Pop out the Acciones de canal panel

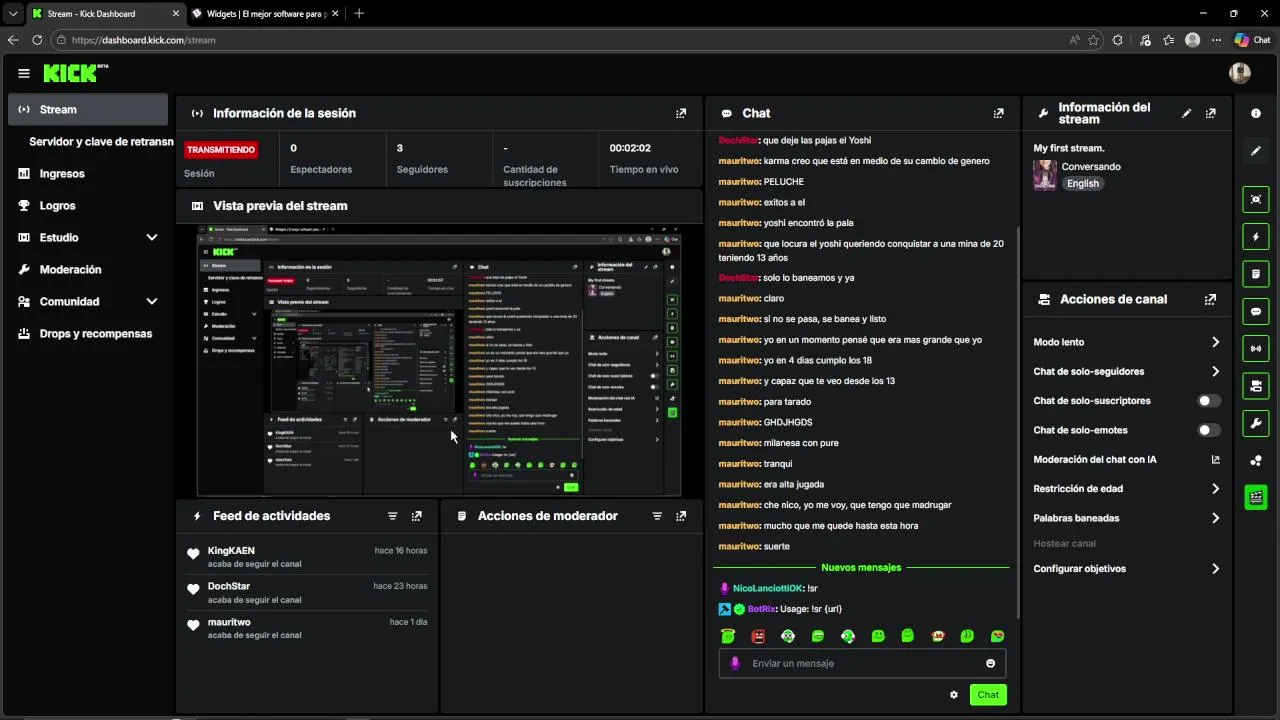click(1211, 299)
